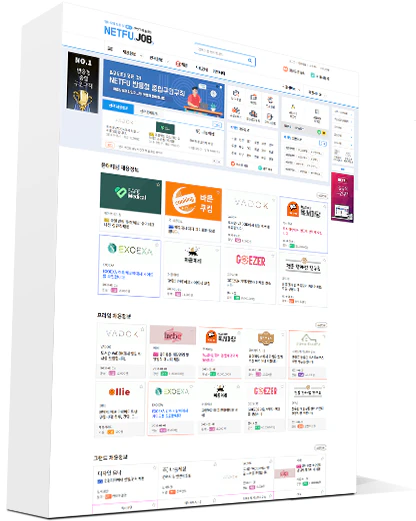Click more button above bottom section
Screen dimensions: 416x521
tap(320, 448)
